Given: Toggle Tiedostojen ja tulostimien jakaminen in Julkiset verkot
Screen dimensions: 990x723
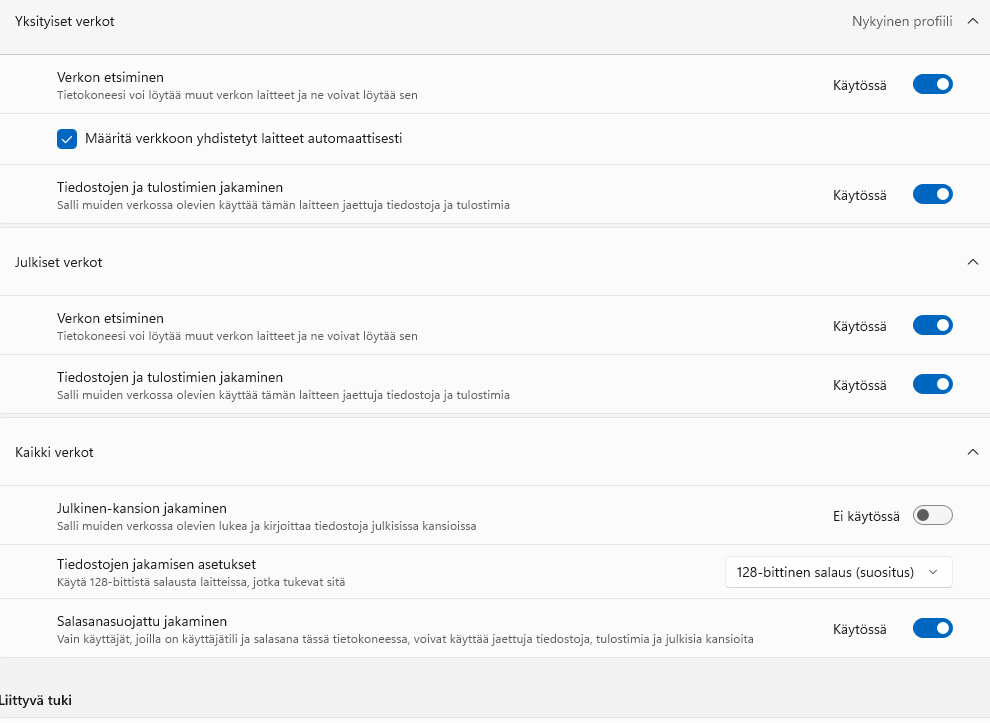Looking at the screenshot, I should click(x=932, y=385).
